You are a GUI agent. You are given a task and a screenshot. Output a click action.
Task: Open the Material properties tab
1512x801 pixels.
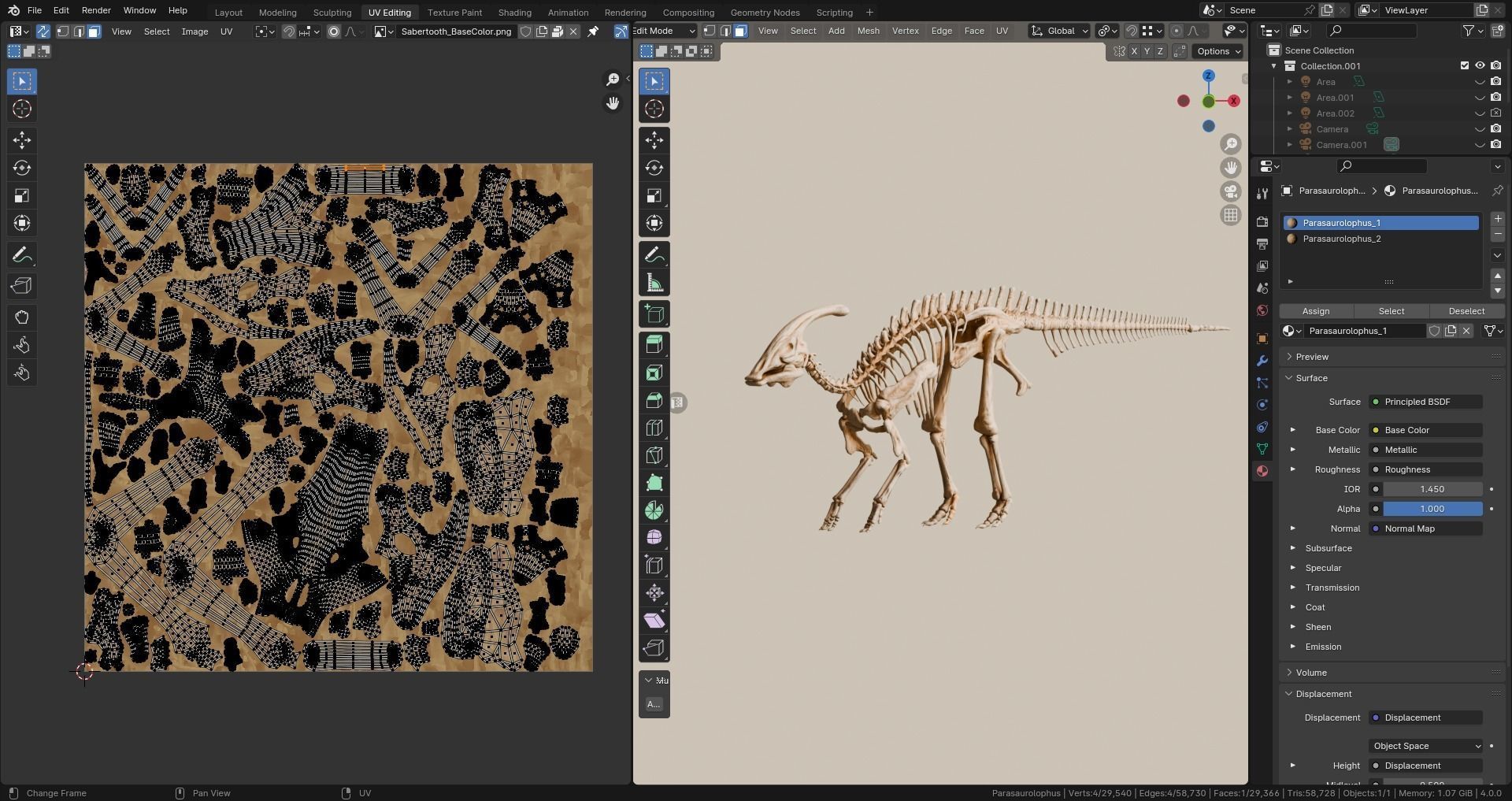1262,471
